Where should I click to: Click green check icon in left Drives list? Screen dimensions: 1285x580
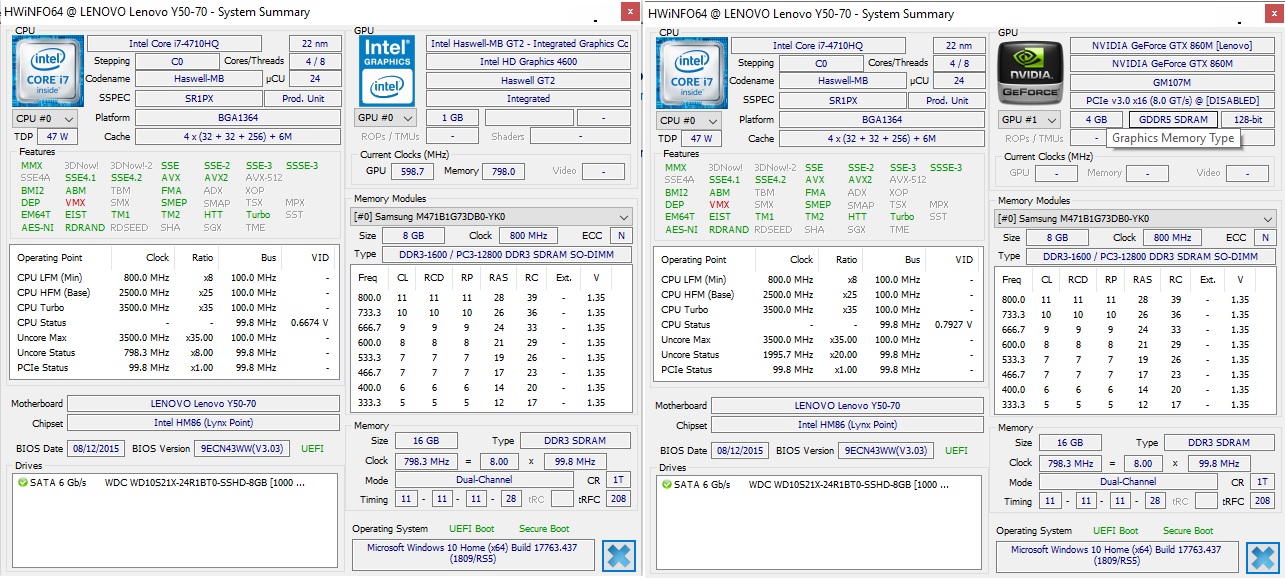point(22,483)
